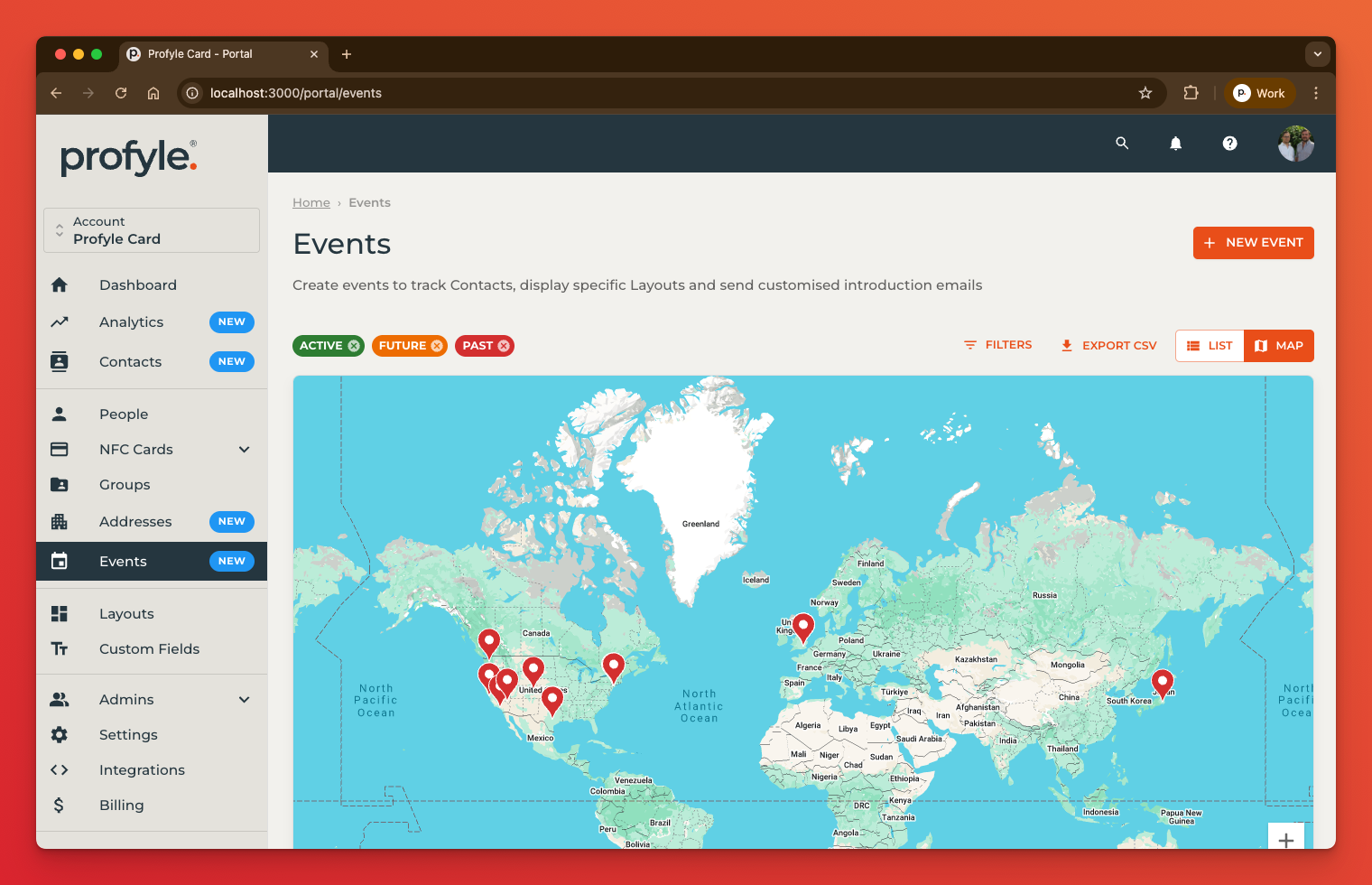Screen dimensions: 1372x885
Task: Export events using EXPORT CSV
Action: [1108, 346]
